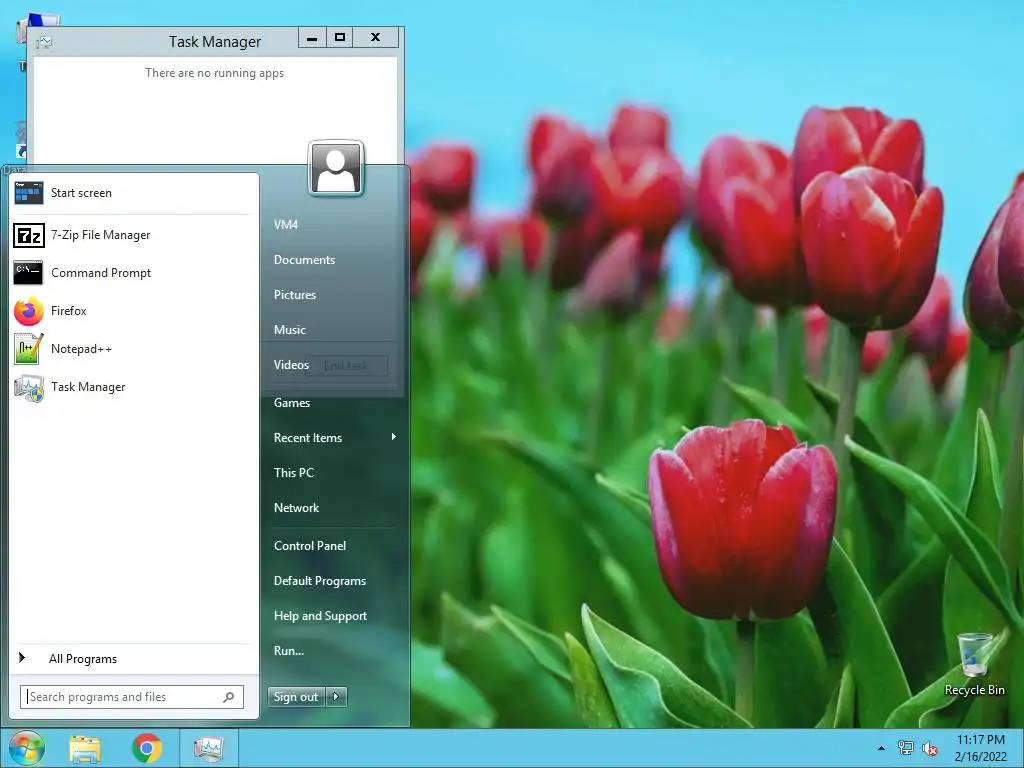Open the VM4 user folder
Image resolution: width=1024 pixels, height=768 pixels.
[x=286, y=225]
